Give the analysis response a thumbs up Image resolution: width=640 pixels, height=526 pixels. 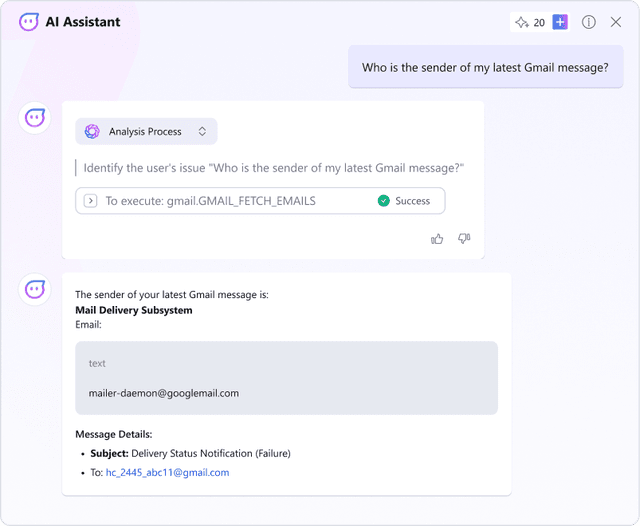click(x=437, y=239)
